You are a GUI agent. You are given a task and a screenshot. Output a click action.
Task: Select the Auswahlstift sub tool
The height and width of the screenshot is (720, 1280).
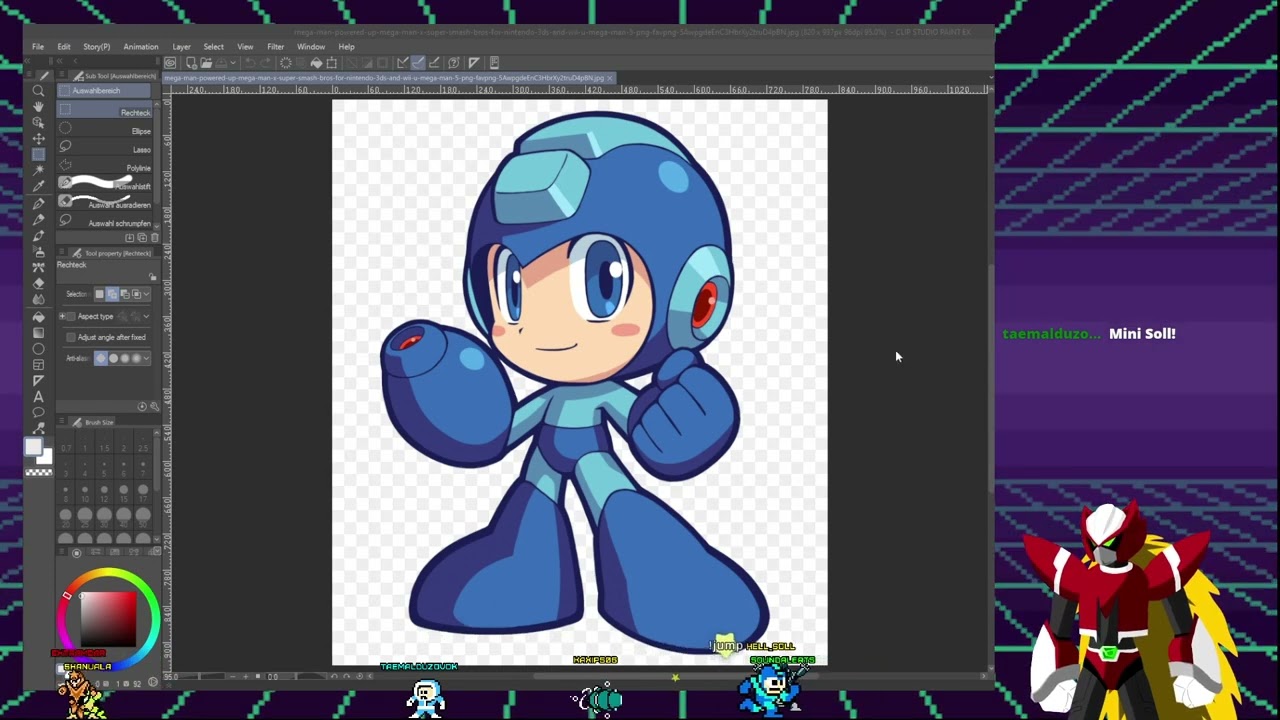click(104, 182)
